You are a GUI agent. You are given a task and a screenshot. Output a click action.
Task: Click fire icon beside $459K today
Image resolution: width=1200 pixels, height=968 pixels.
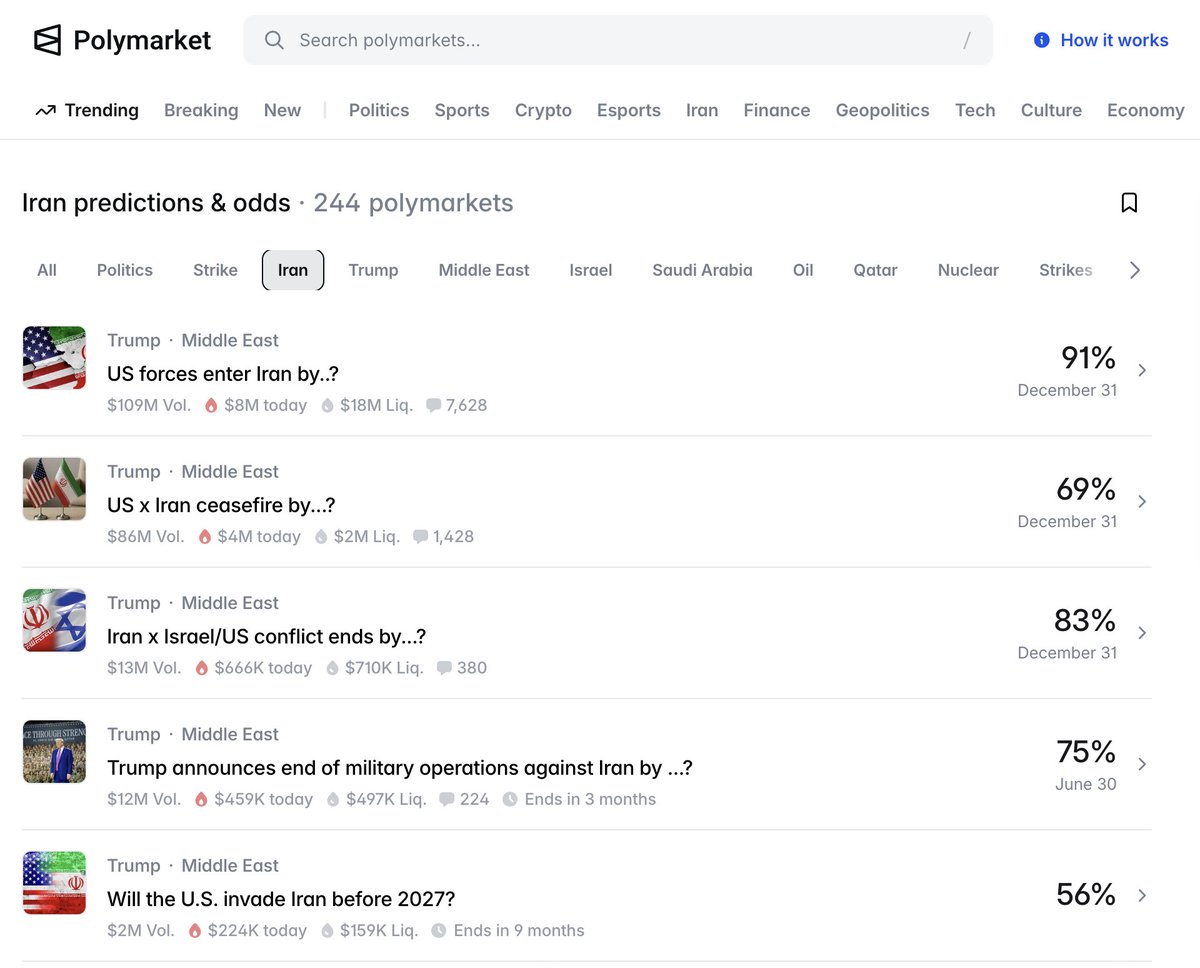(x=201, y=799)
